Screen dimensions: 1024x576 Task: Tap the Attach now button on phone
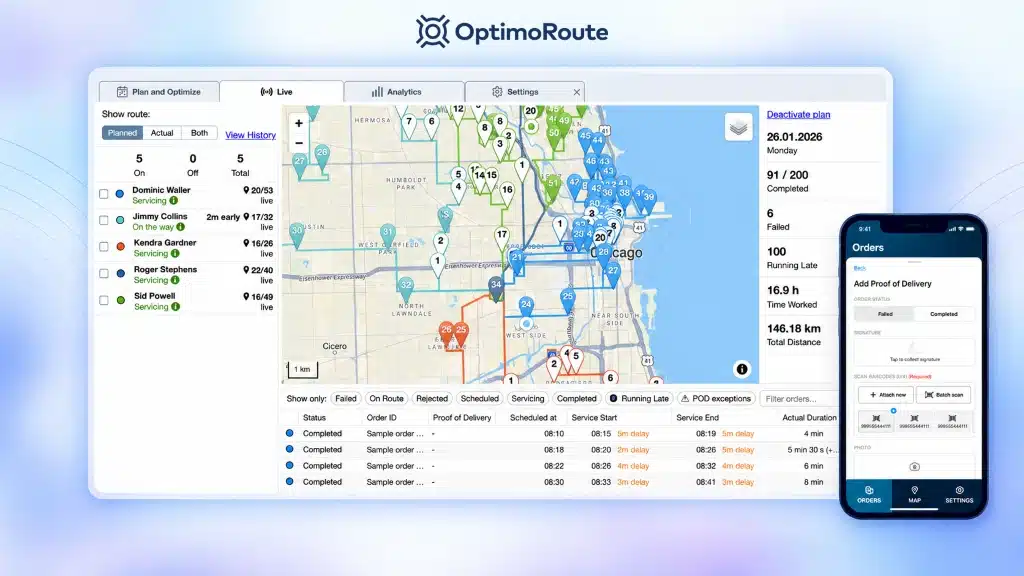(x=887, y=394)
